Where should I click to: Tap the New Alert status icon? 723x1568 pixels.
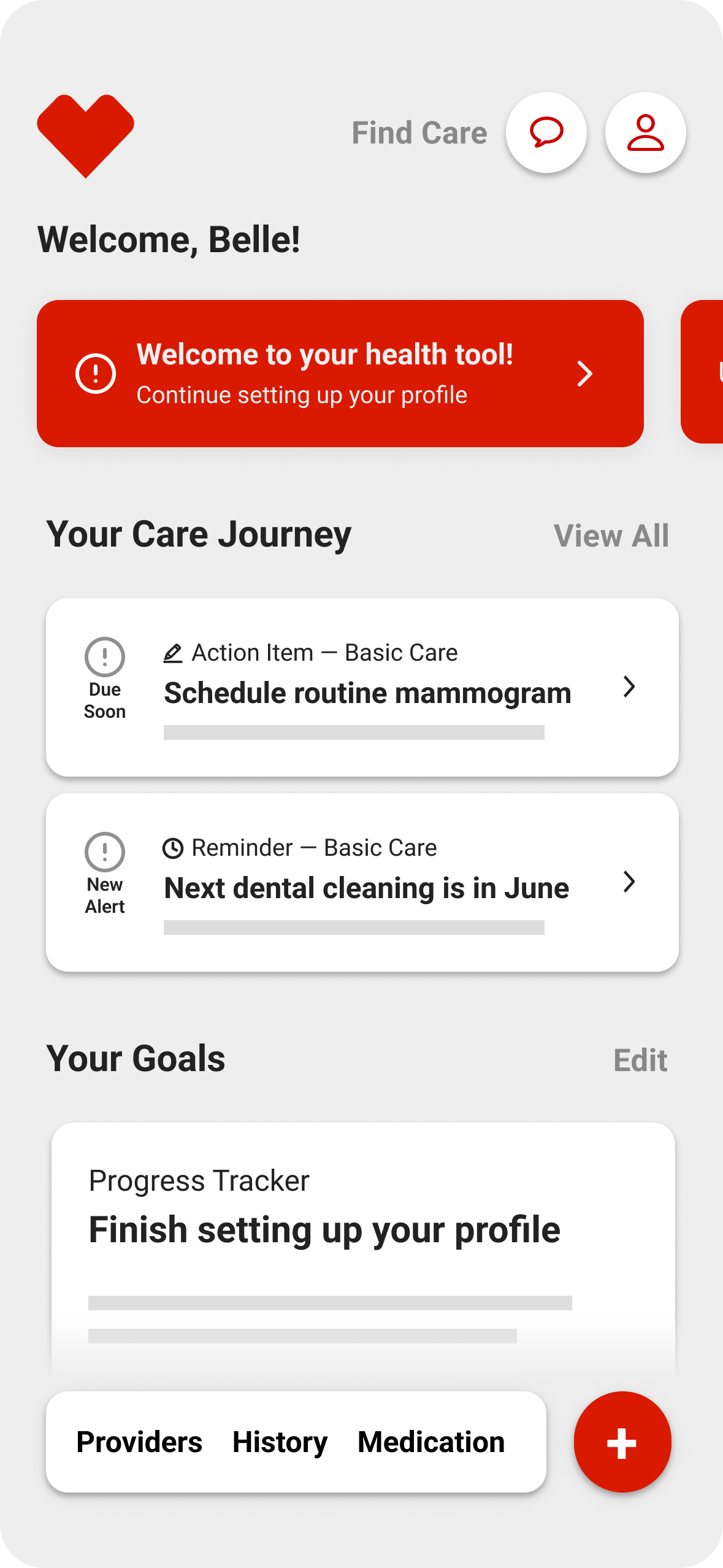(105, 852)
